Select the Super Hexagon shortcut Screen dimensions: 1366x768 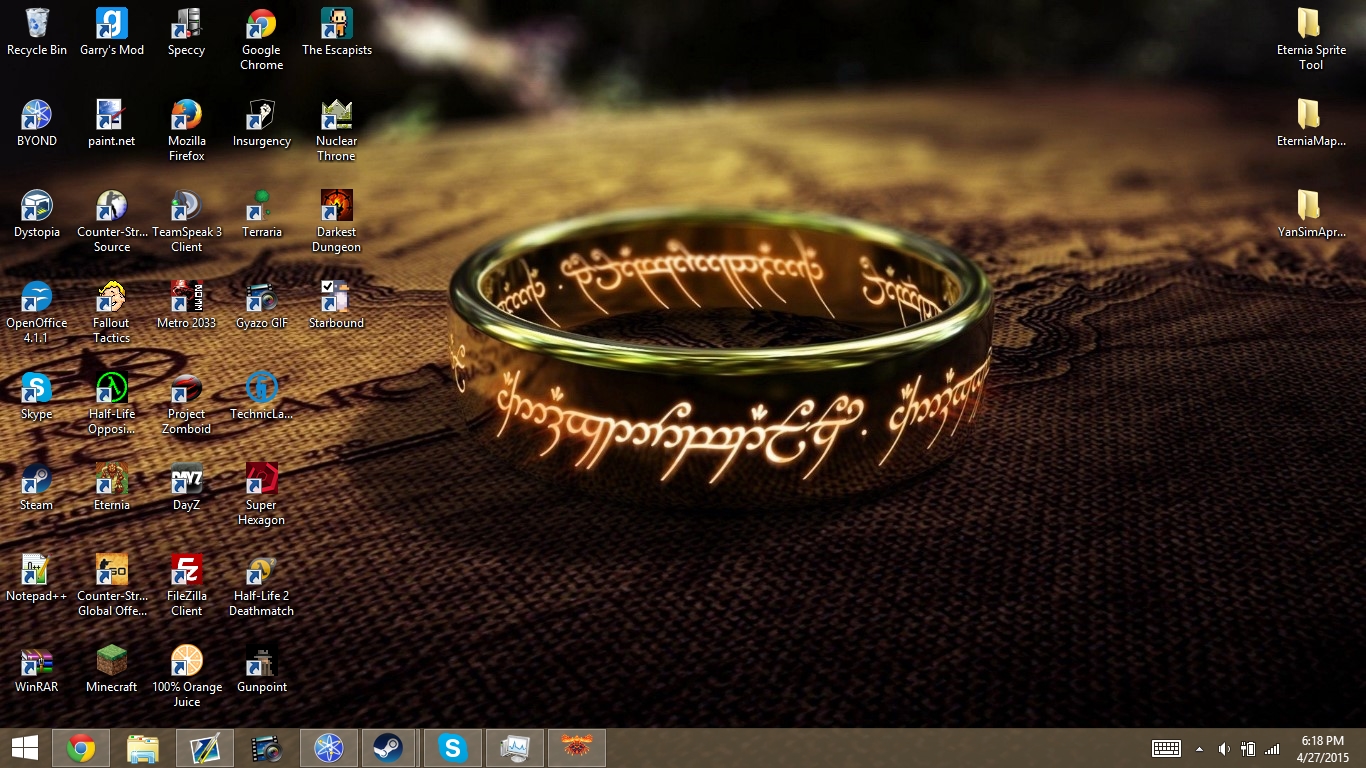pos(261,495)
